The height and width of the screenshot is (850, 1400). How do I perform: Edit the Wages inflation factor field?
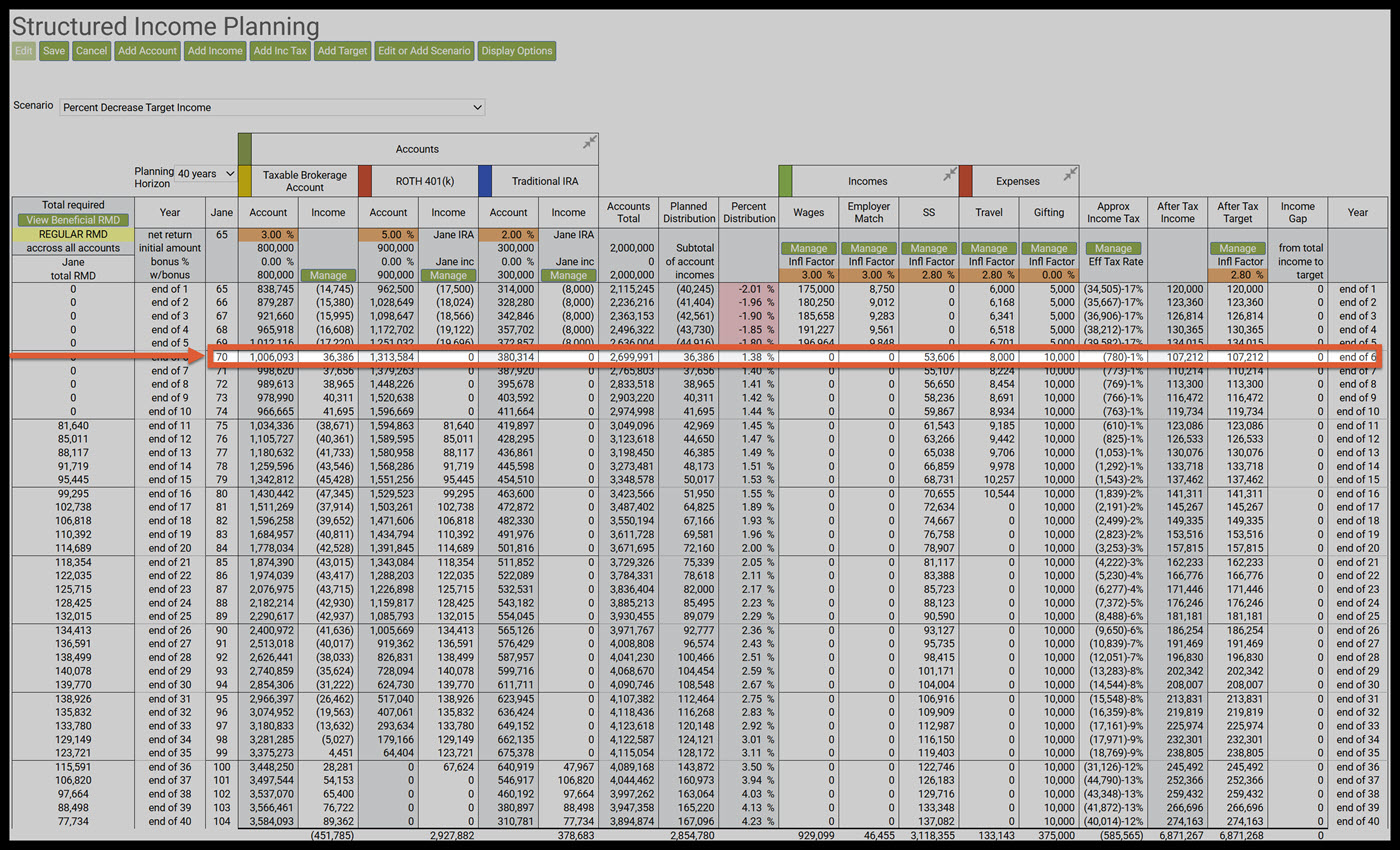[808, 275]
